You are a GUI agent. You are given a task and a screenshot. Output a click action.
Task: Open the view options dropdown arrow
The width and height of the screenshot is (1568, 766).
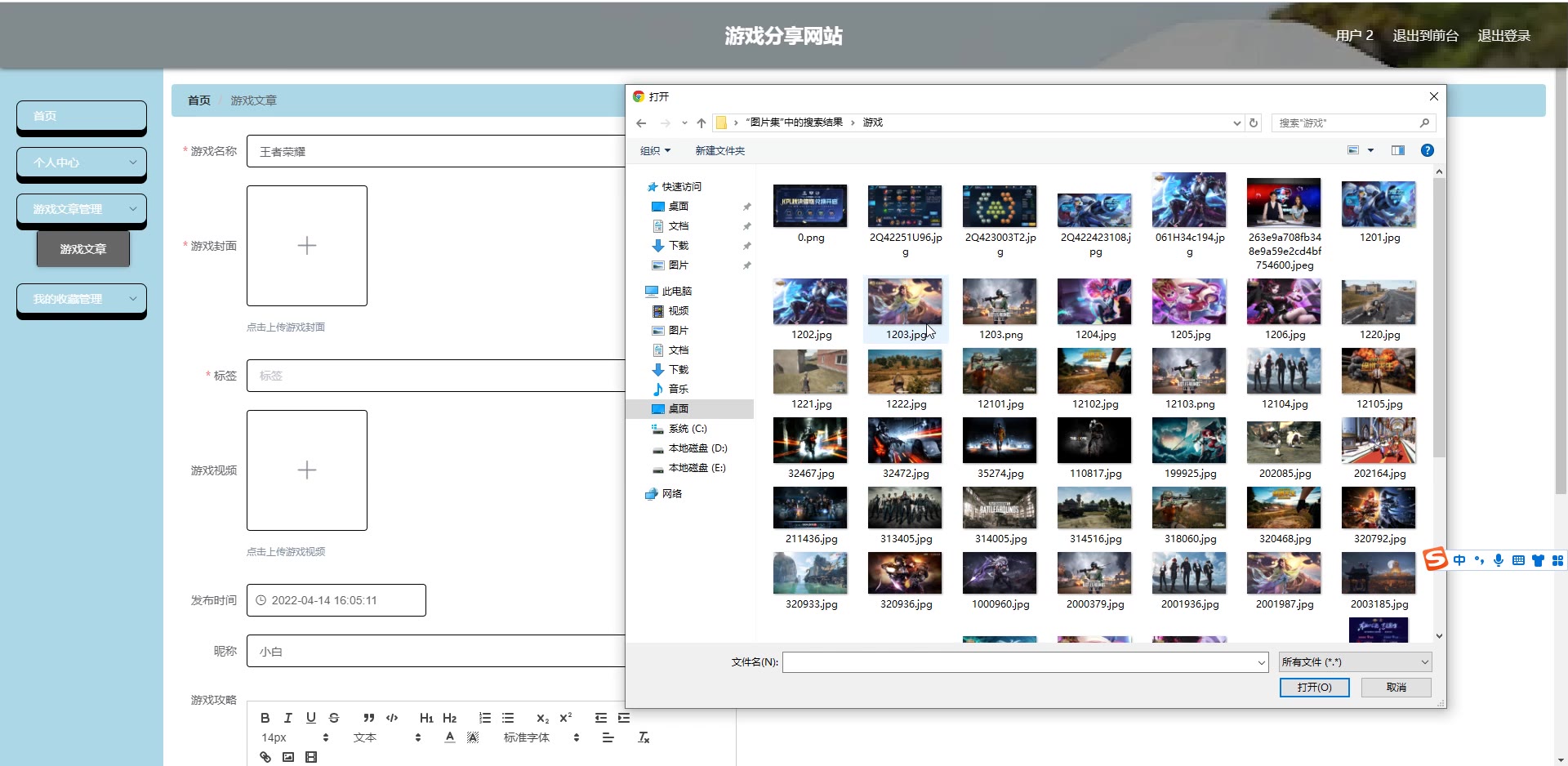1370,150
